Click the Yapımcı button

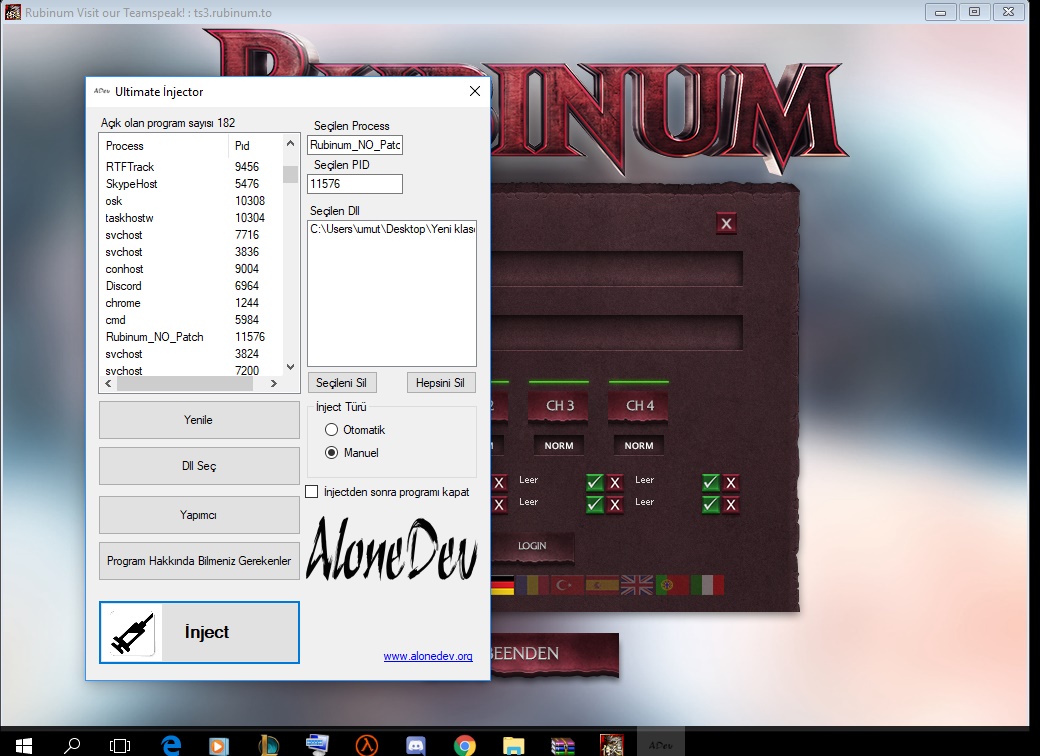click(199, 515)
